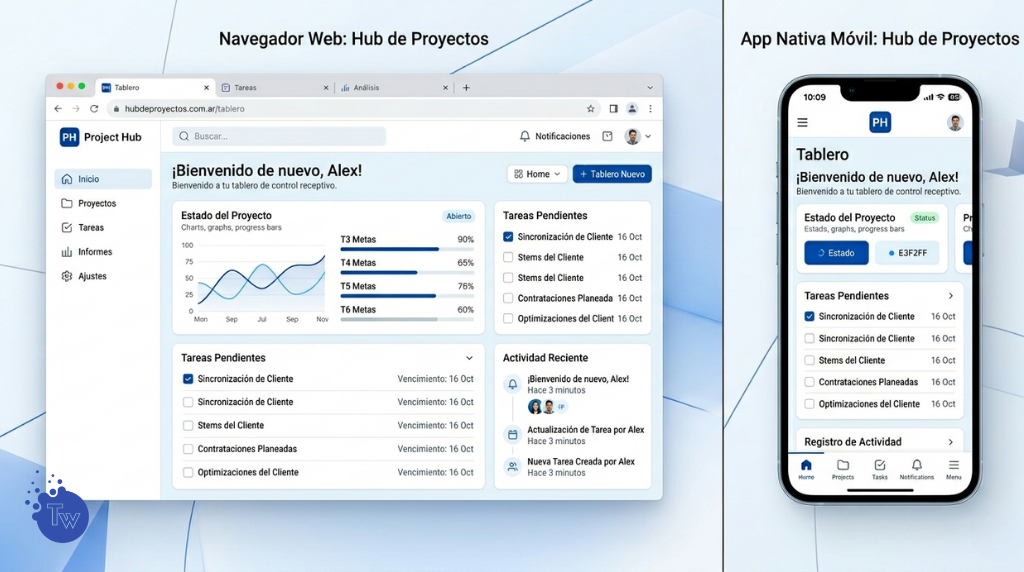Check Contrataciones Planeadas in mobile app

(809, 382)
